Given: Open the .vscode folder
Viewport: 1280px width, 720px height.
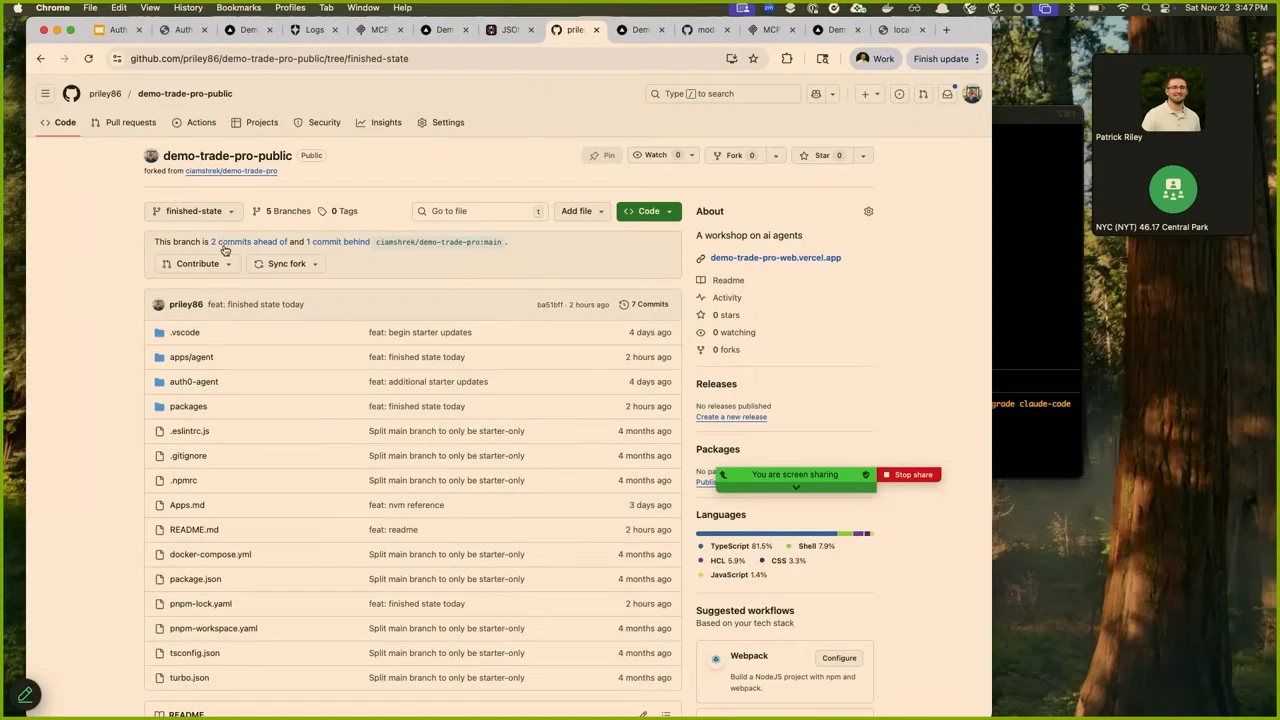Looking at the screenshot, I should coord(185,332).
